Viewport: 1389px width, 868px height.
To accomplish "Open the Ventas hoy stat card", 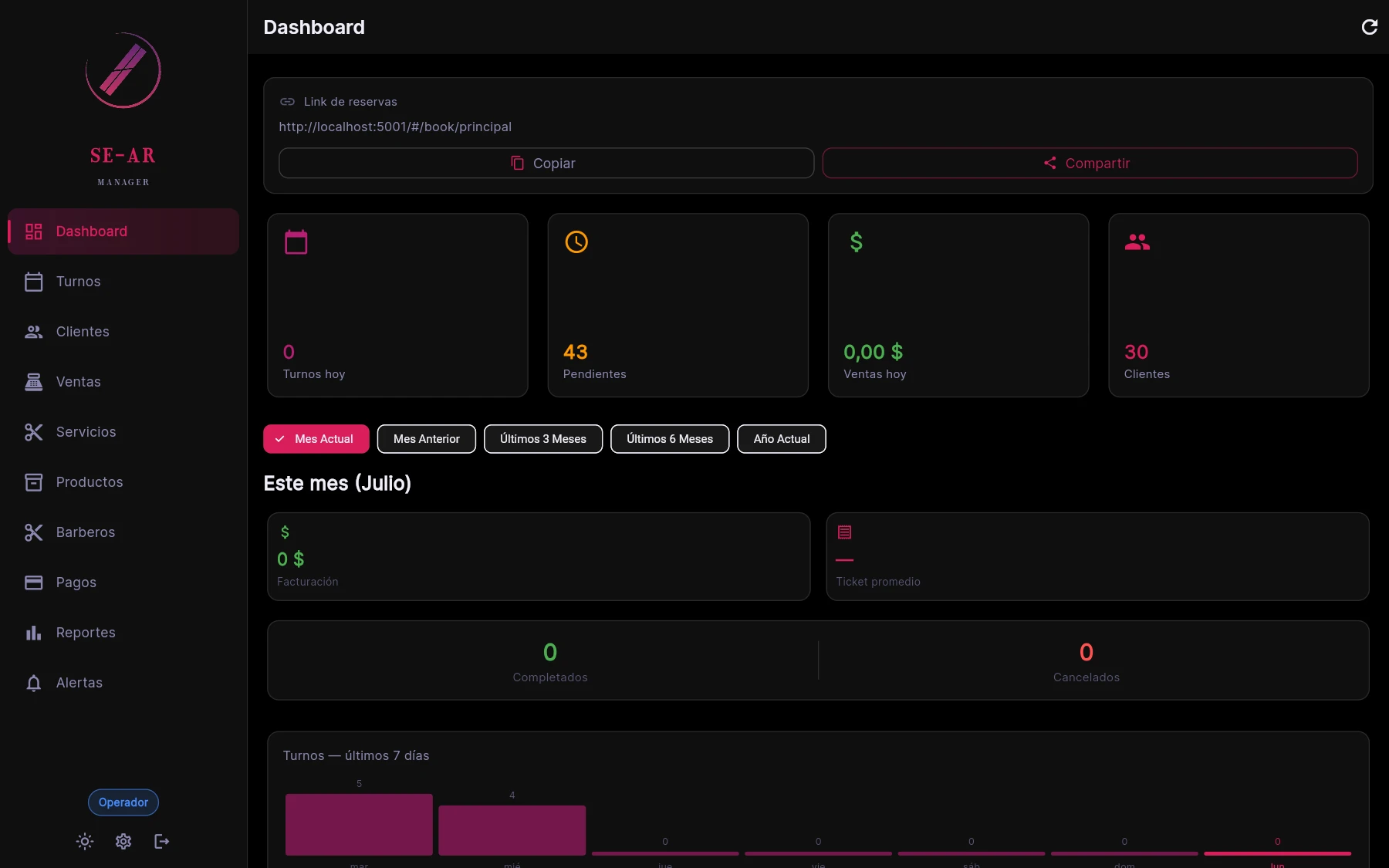I will pyautogui.click(x=958, y=306).
